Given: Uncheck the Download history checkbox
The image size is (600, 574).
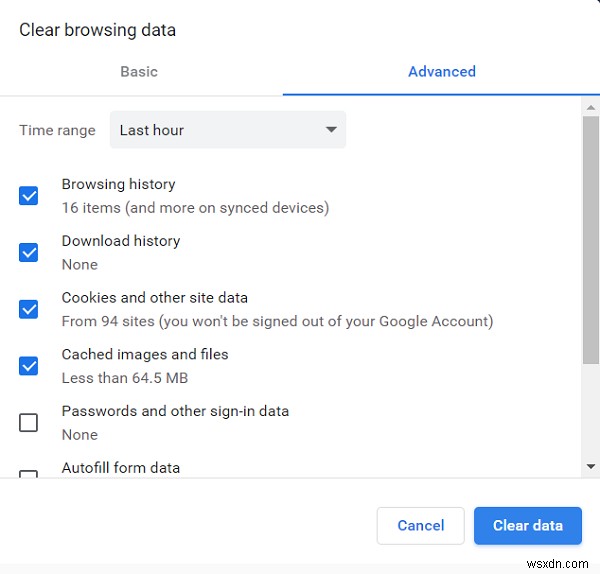Looking at the screenshot, I should [28, 253].
